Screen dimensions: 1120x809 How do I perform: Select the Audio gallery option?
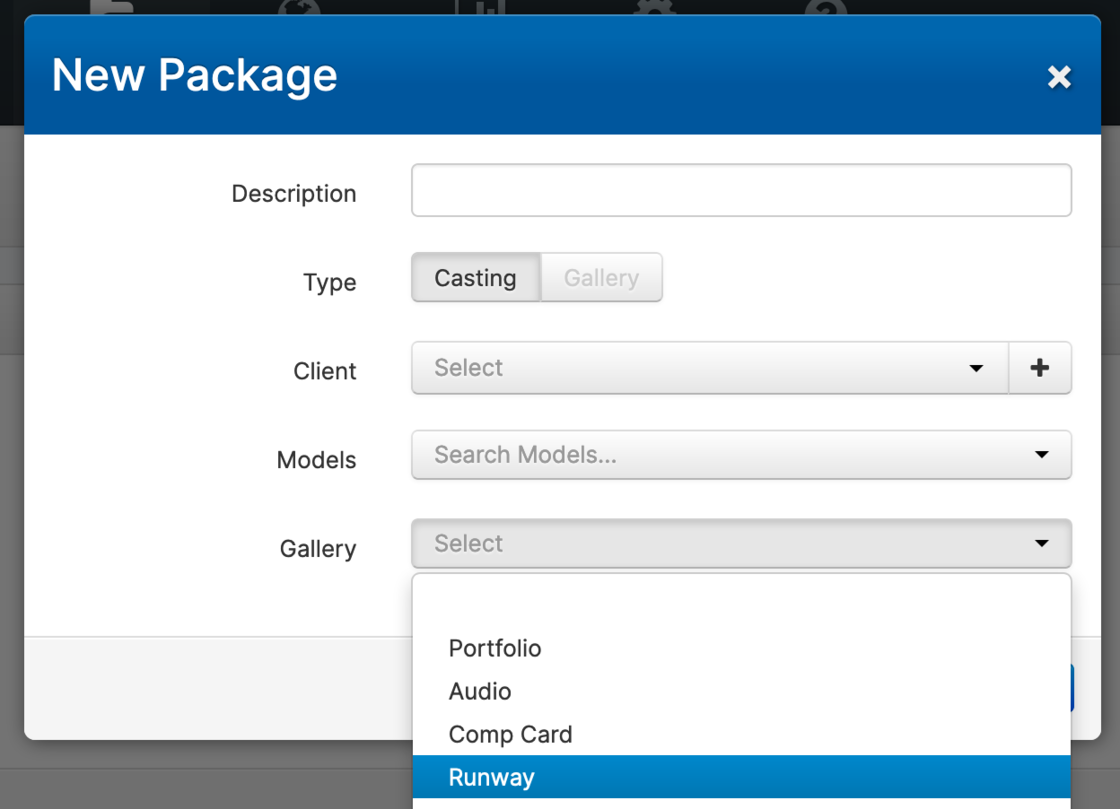480,691
